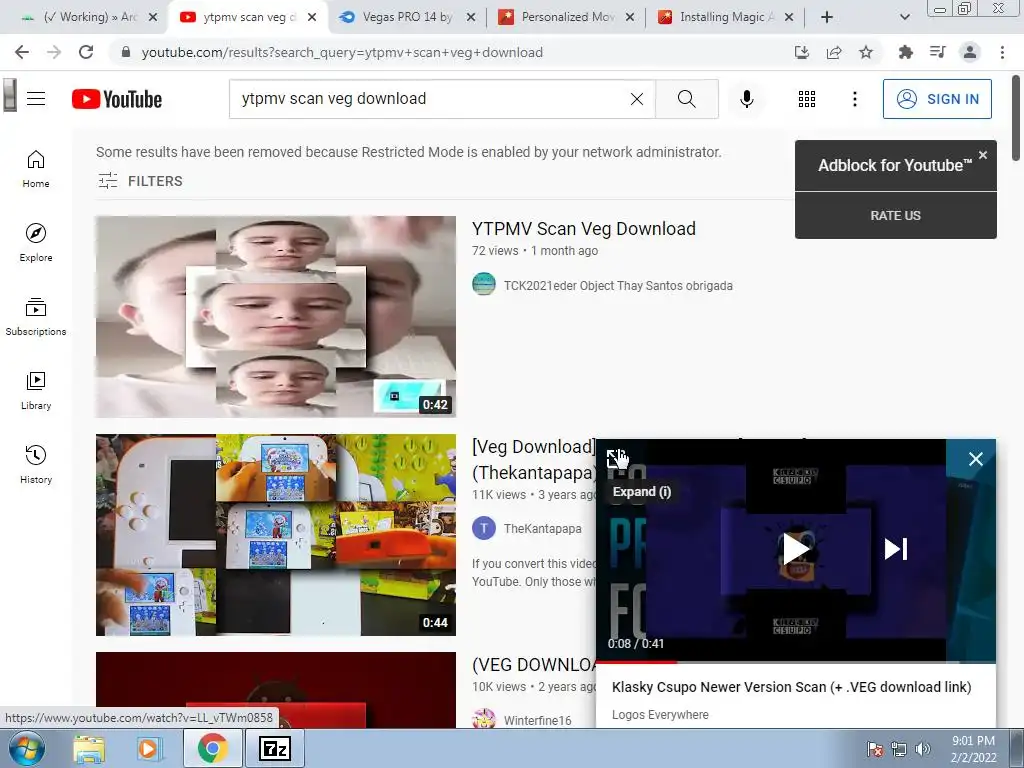Open the face collage video thumbnail
The width and height of the screenshot is (1024, 768).
276,317
